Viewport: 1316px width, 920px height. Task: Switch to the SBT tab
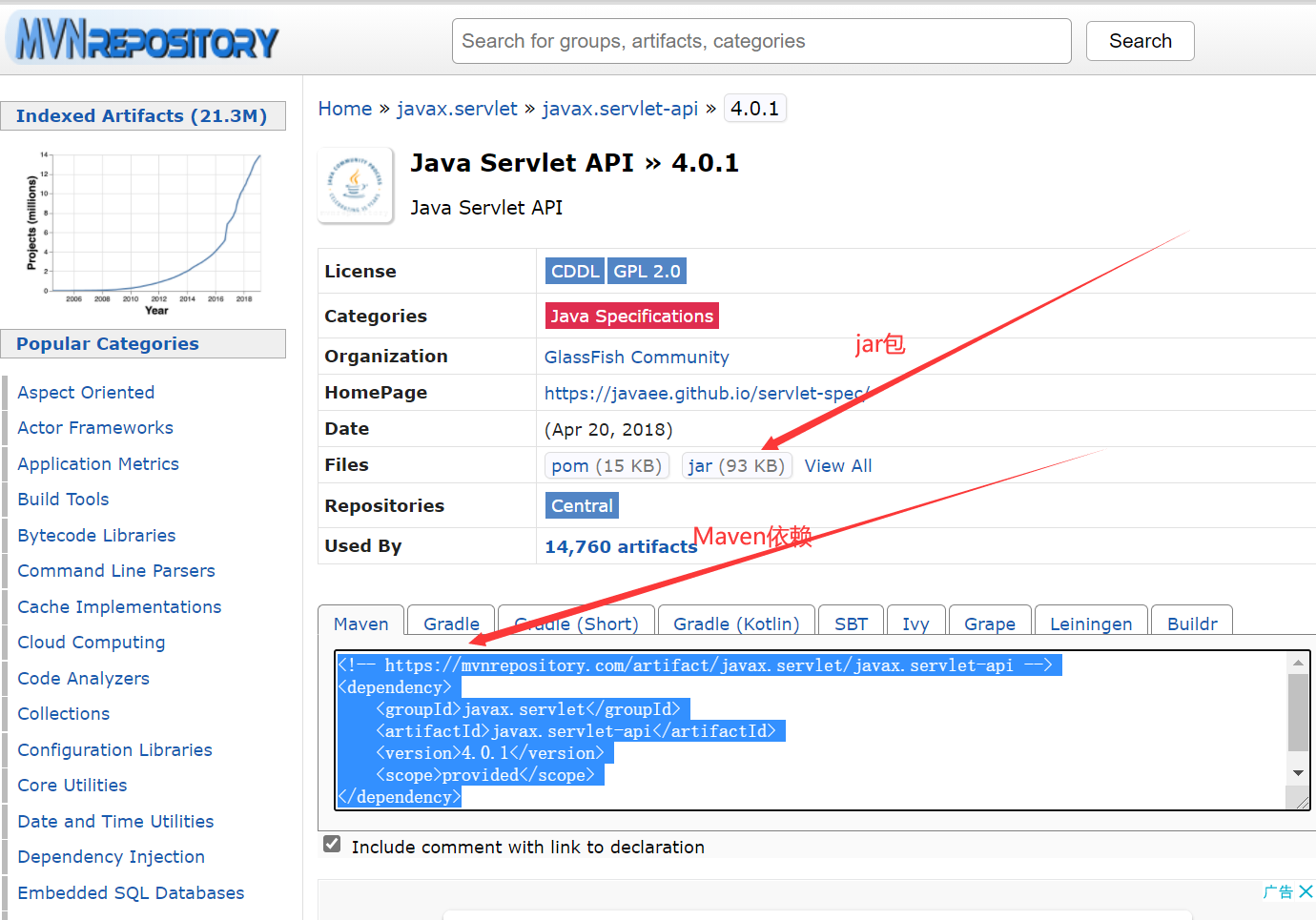[851, 624]
